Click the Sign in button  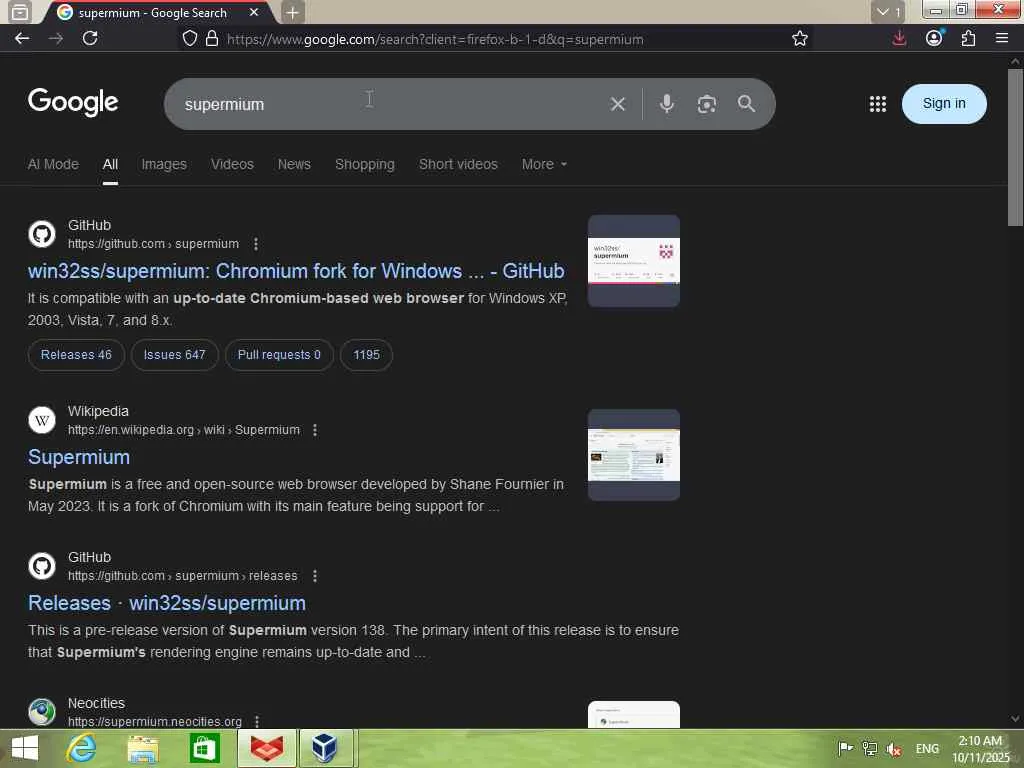pos(944,104)
